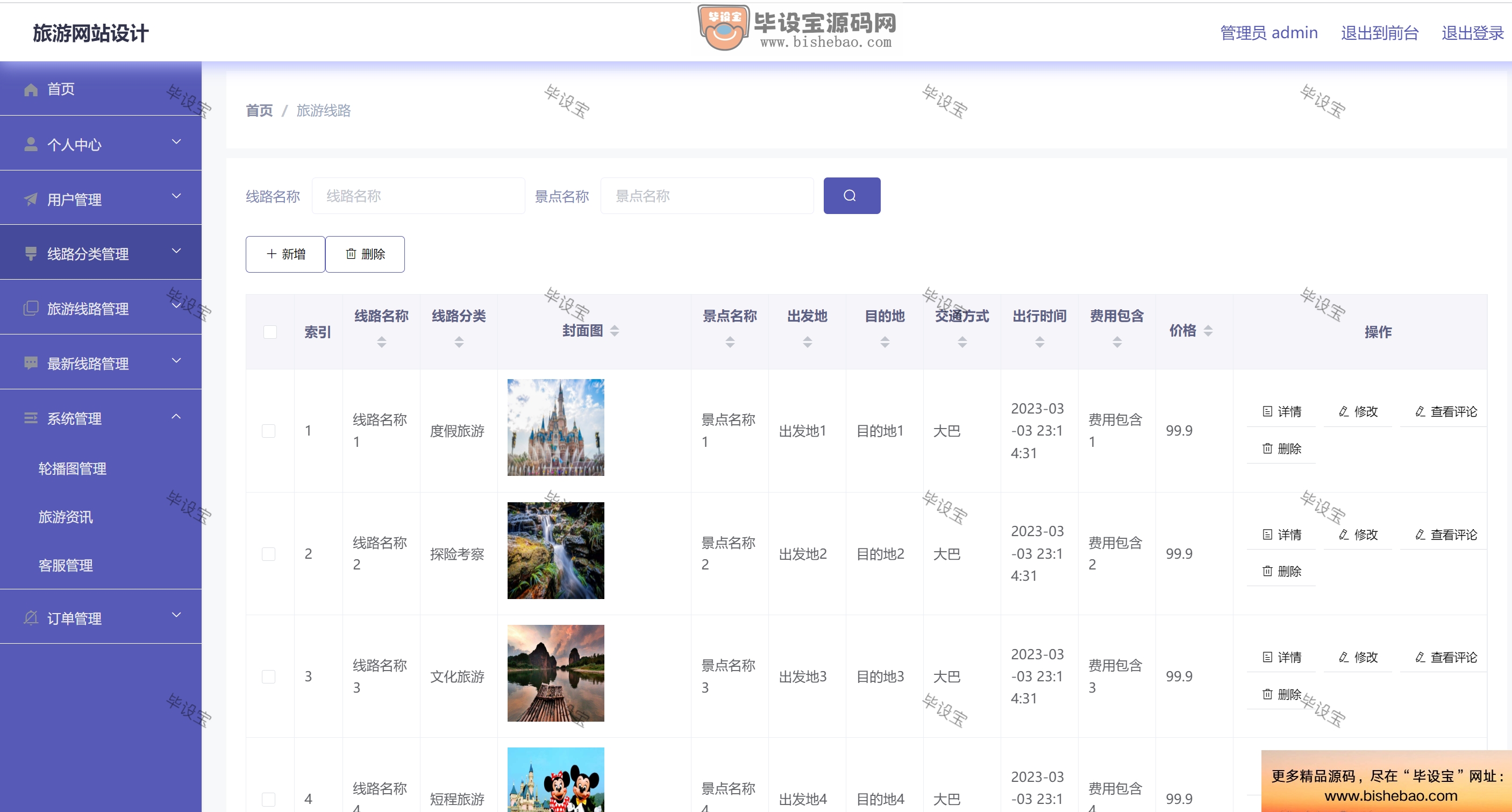1512x812 pixels.
Task: Click the sort arrows under 线路名称 header
Action: point(382,341)
